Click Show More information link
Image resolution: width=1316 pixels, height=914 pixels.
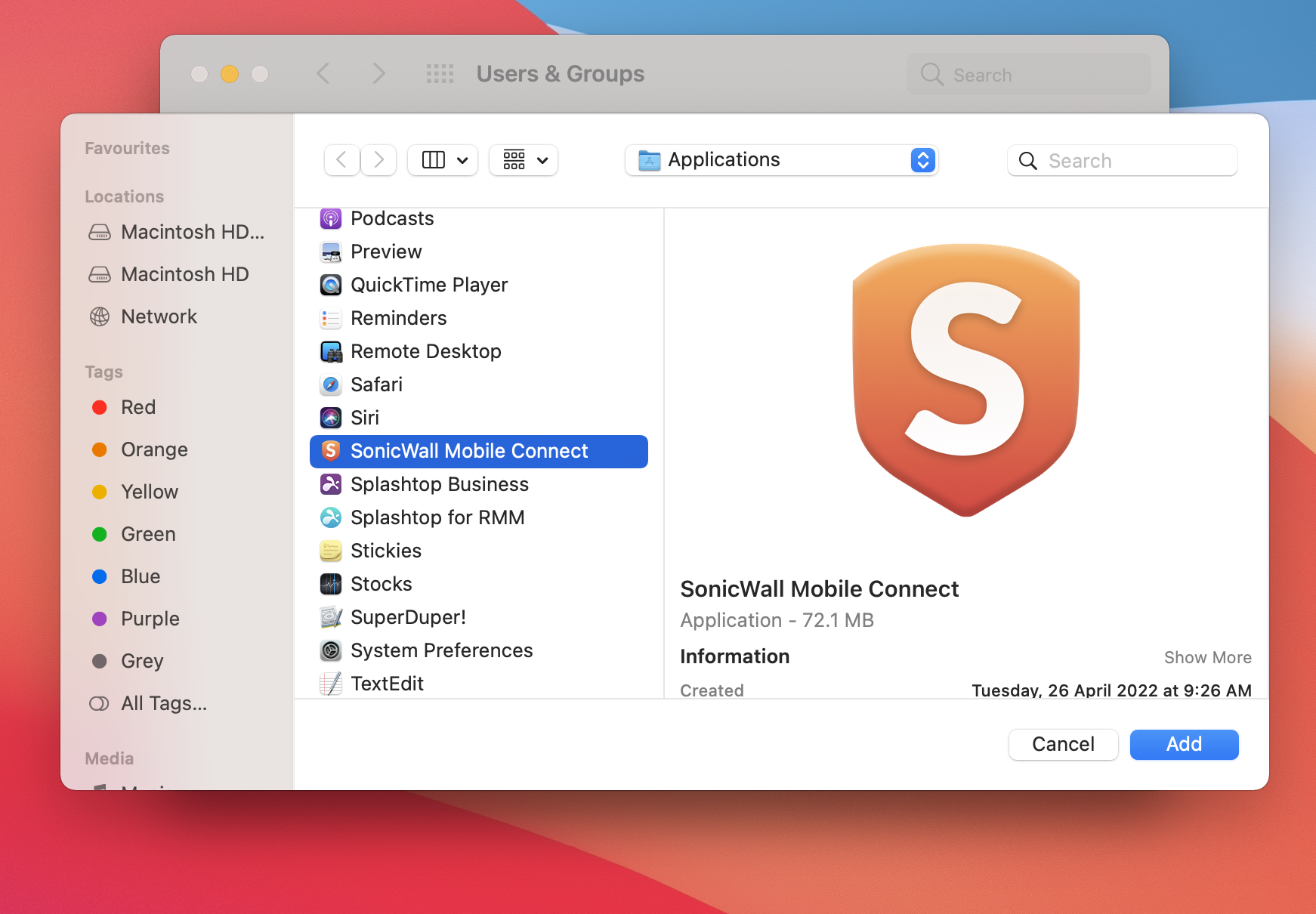coord(1207,658)
